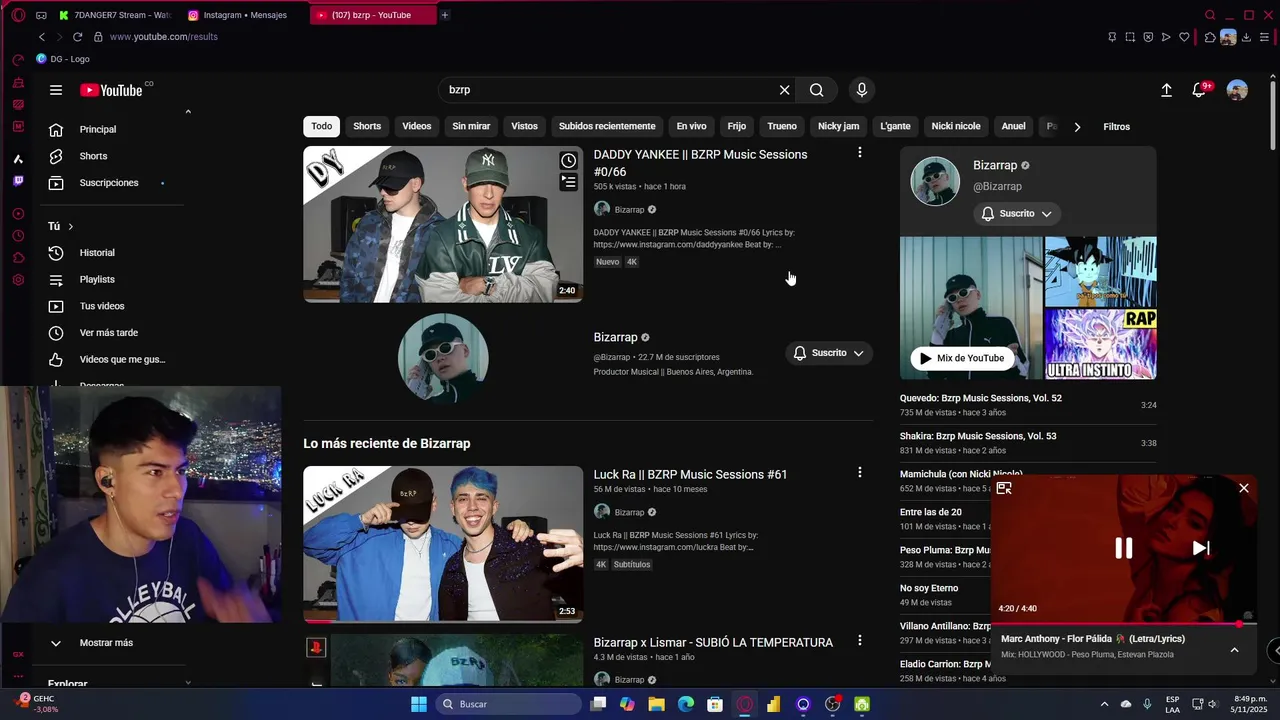Viewport: 1280px width, 720px height.
Task: Close the miniplayer
Action: tap(1244, 488)
